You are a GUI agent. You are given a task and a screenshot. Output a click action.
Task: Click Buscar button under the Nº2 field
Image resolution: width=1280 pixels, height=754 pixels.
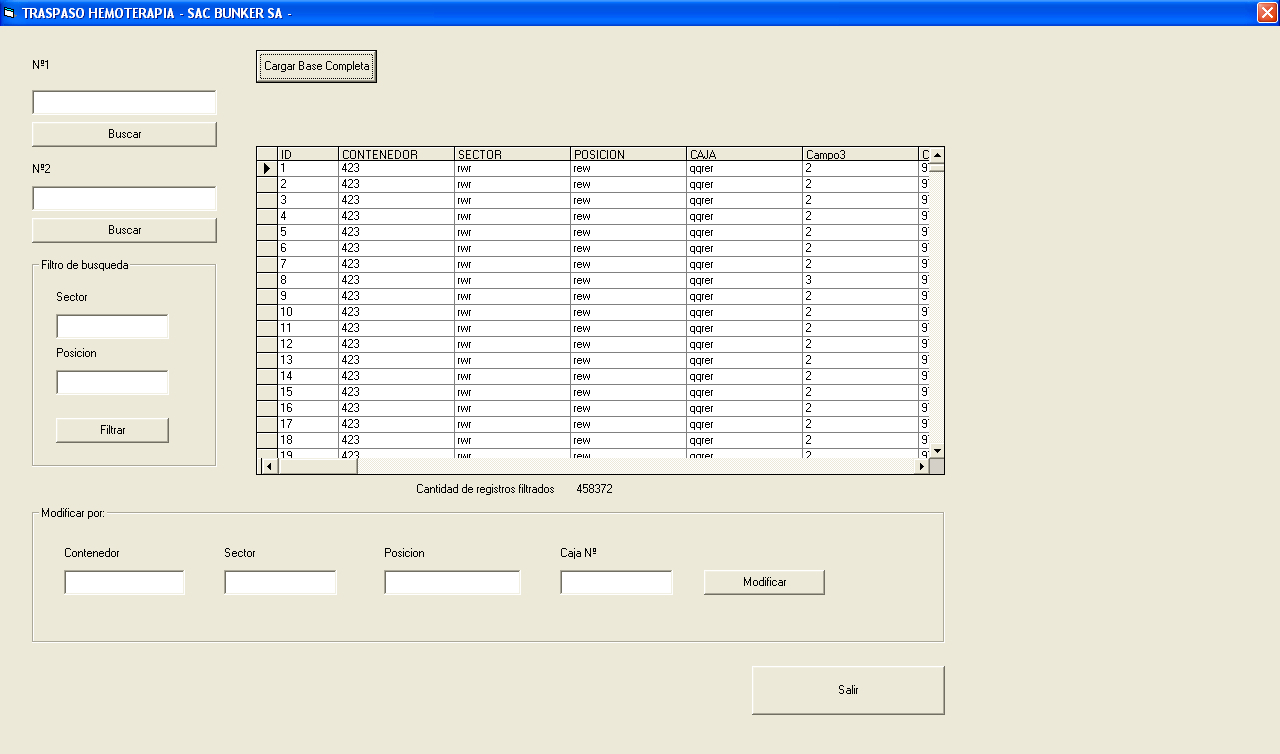tap(124, 230)
